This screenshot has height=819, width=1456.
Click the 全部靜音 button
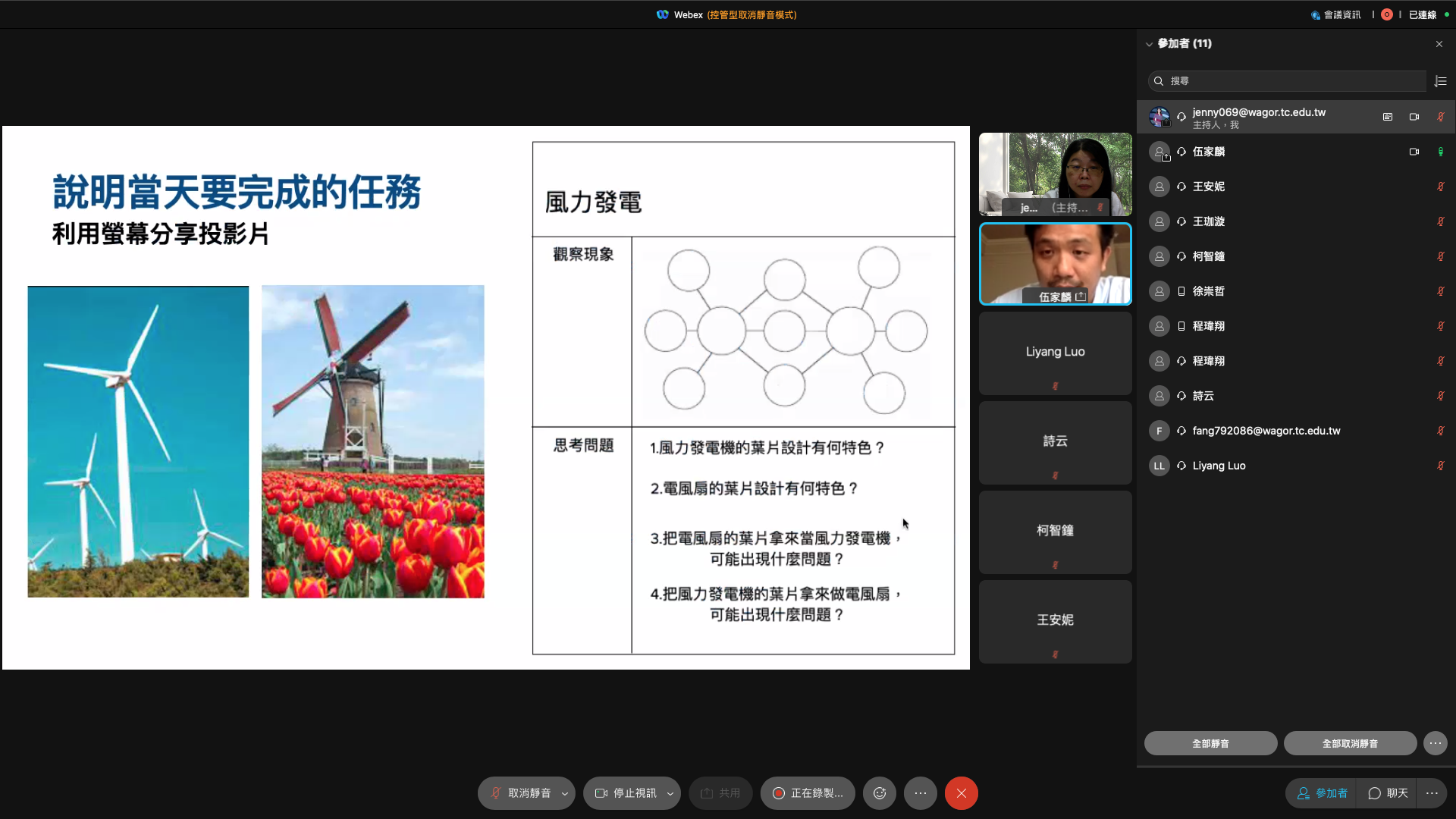1210,743
